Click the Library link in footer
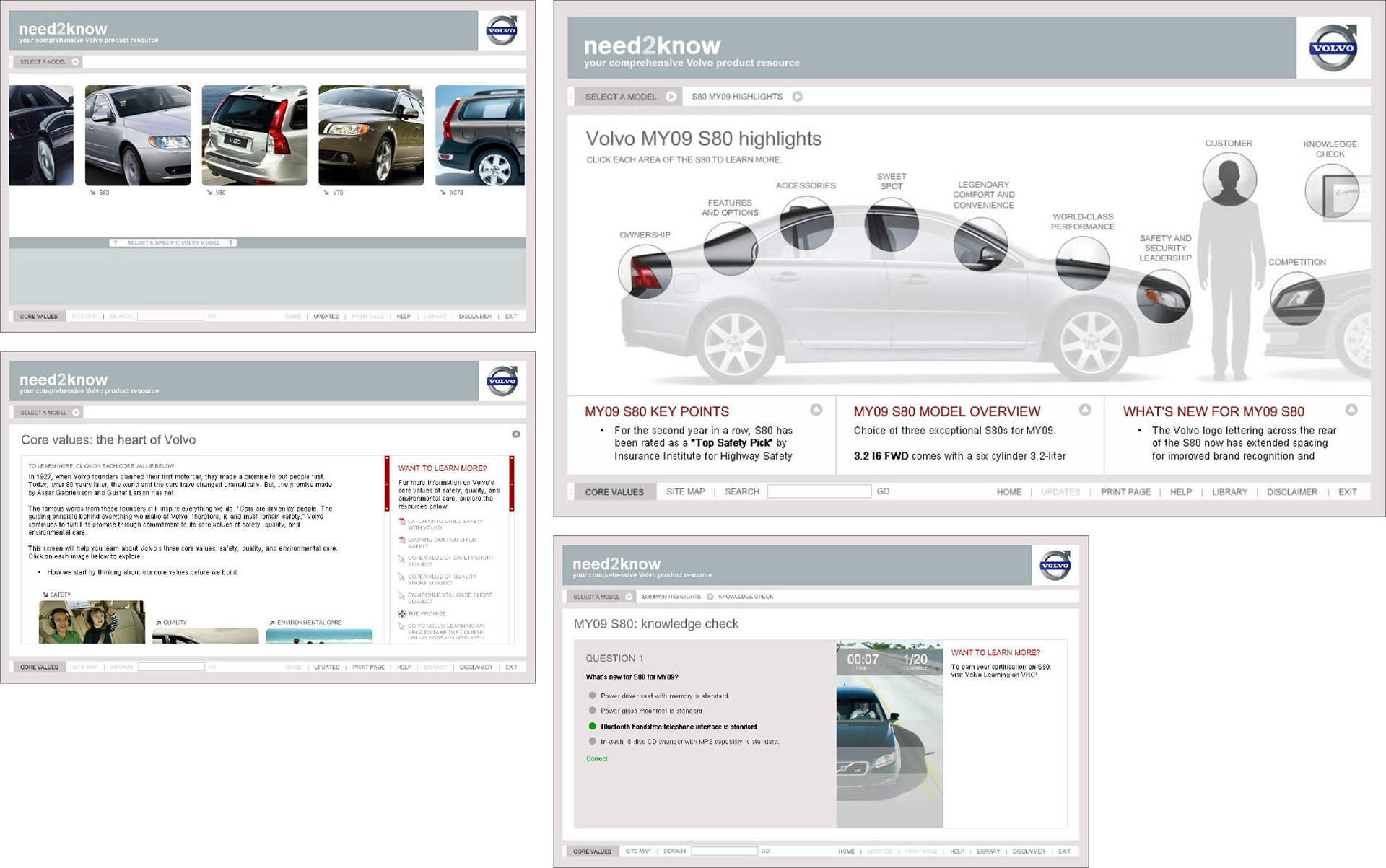 [1229, 492]
